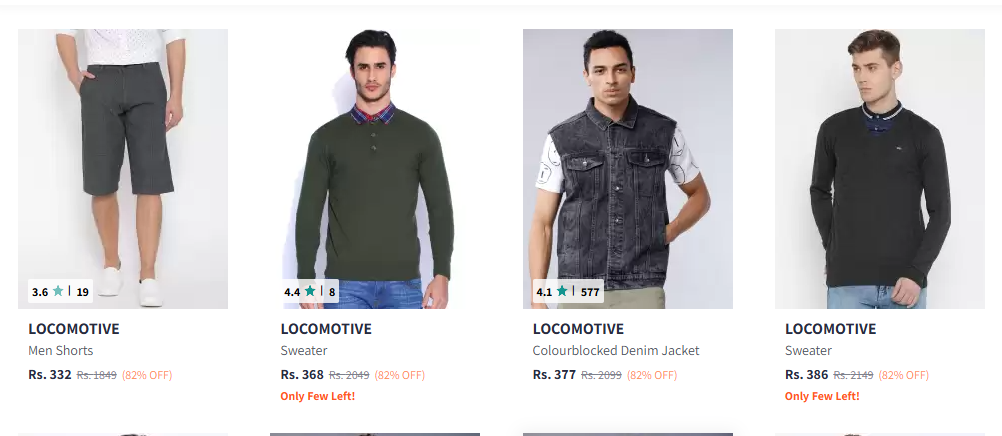This screenshot has width=1002, height=436.
Task: Click the 19 ratings count badge
Action: tap(82, 292)
